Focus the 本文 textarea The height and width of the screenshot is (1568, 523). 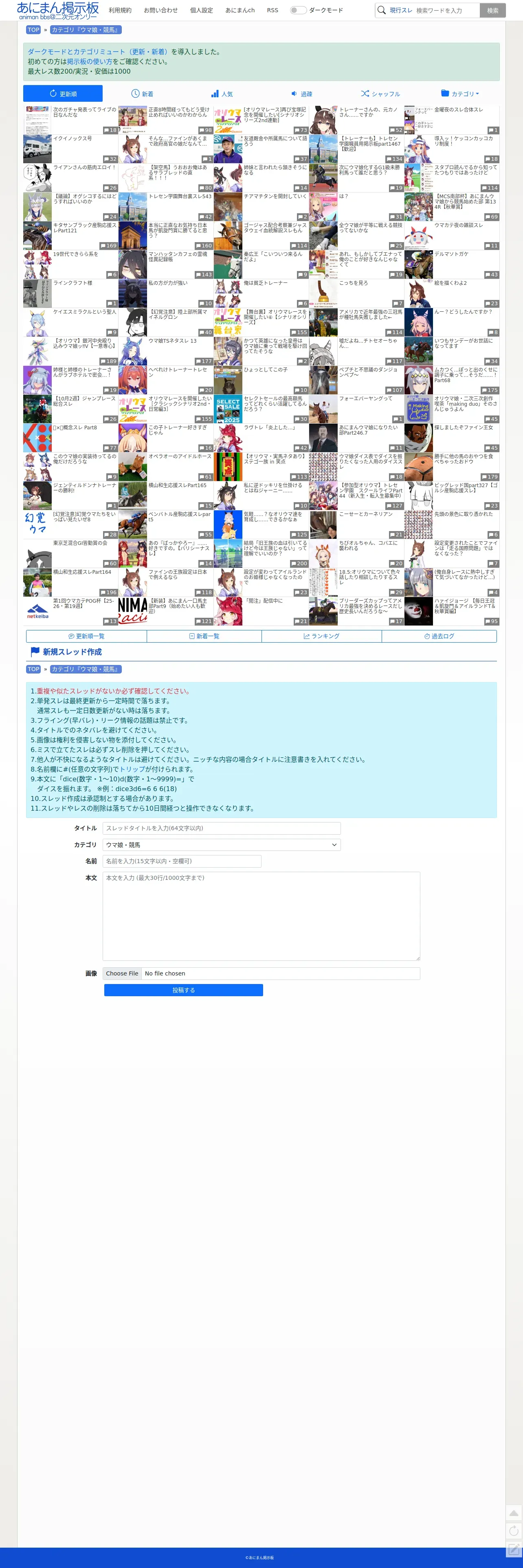[x=261, y=917]
